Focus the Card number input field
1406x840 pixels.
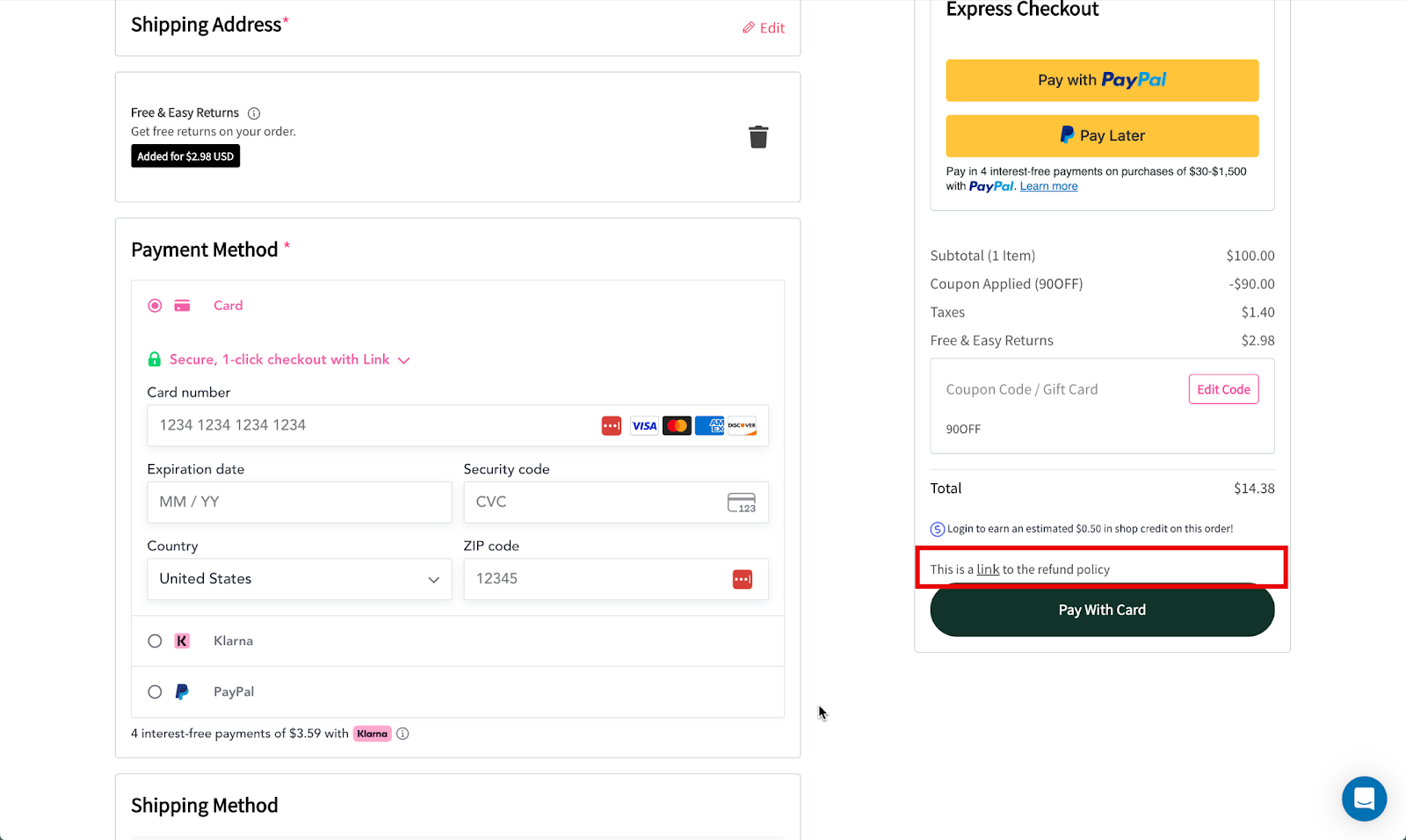[369, 425]
